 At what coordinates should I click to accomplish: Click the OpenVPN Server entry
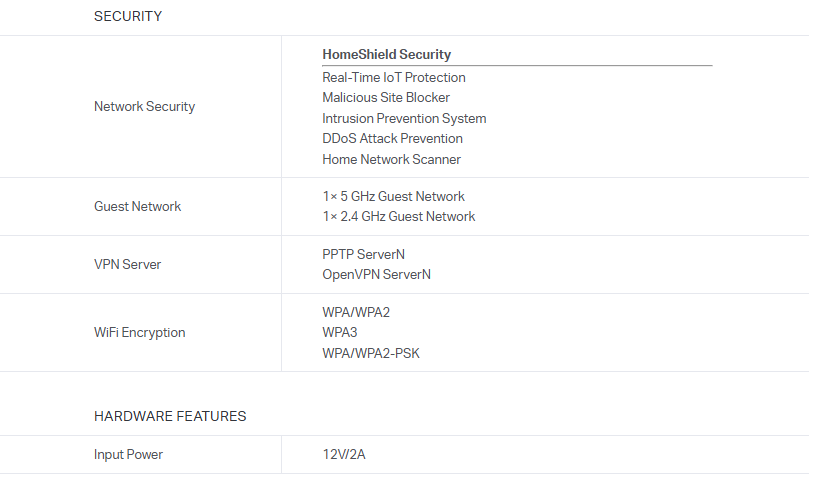coord(376,274)
